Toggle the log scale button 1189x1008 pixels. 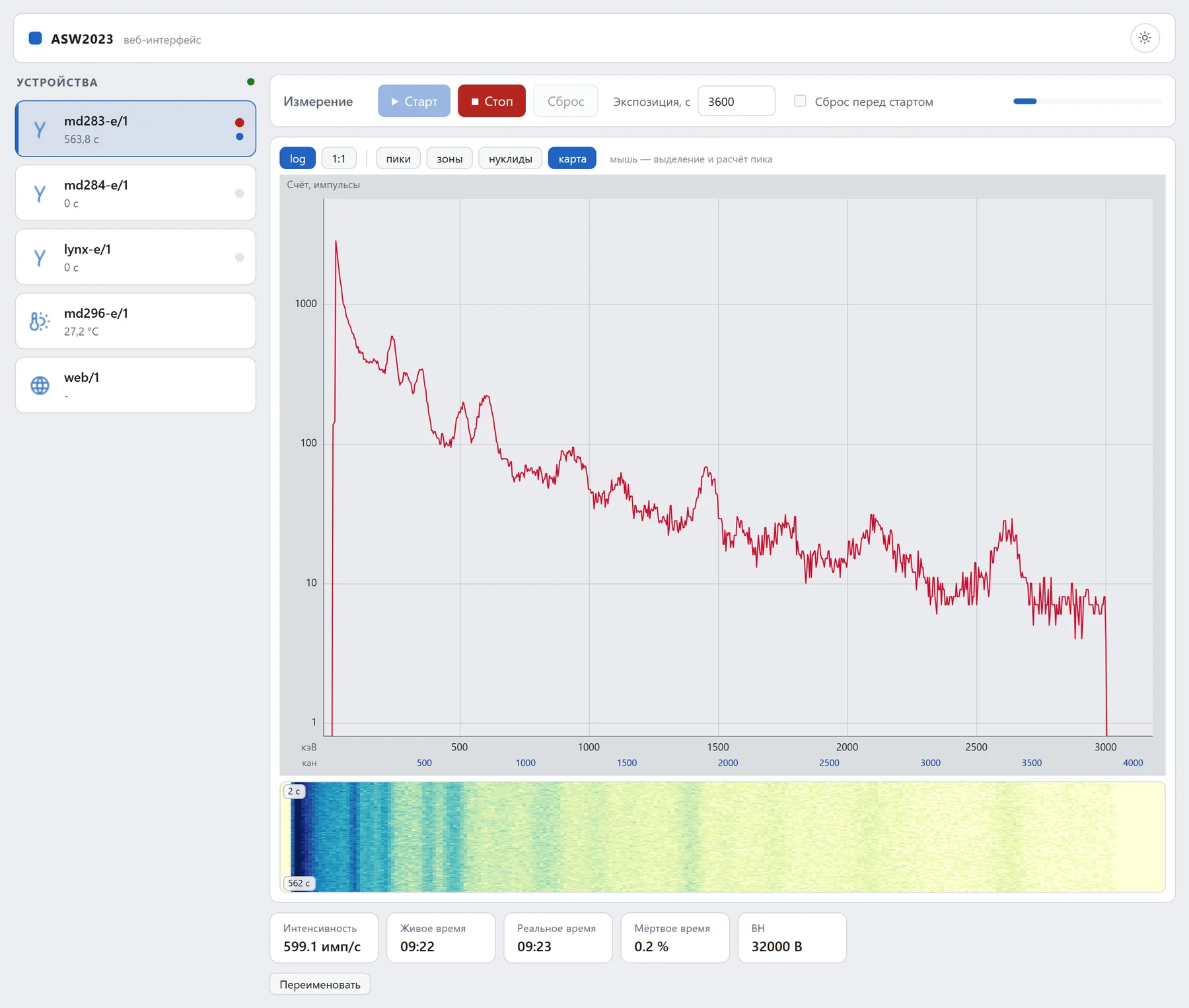point(297,159)
